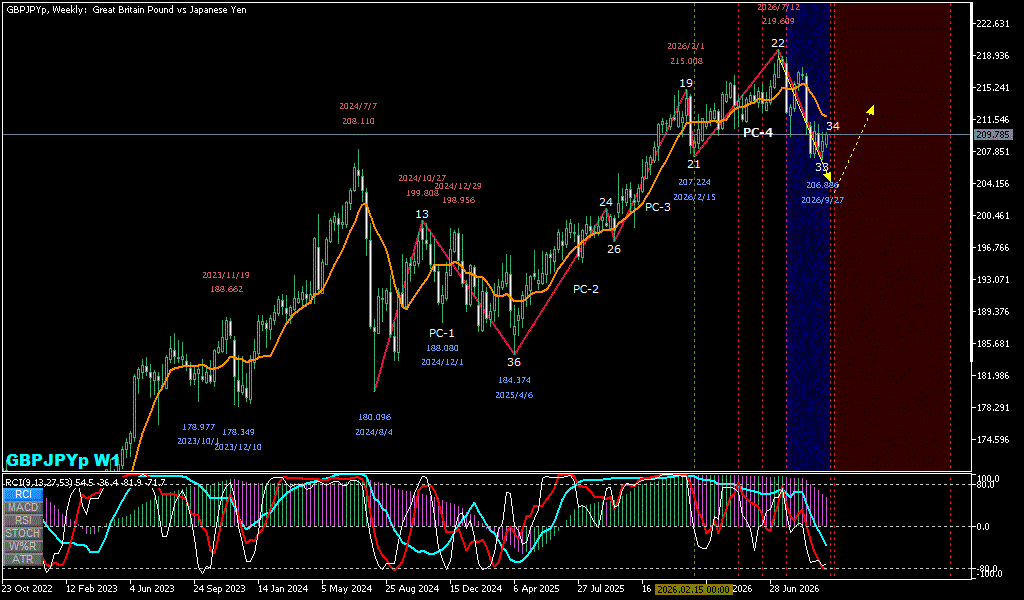Screen dimensions: 1024x600
Task: Select the PC-3 chart label
Action: click(658, 207)
